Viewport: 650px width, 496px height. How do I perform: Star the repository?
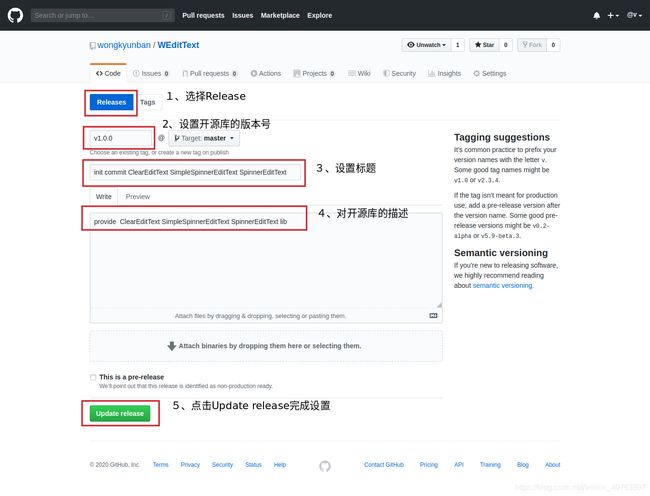(484, 45)
